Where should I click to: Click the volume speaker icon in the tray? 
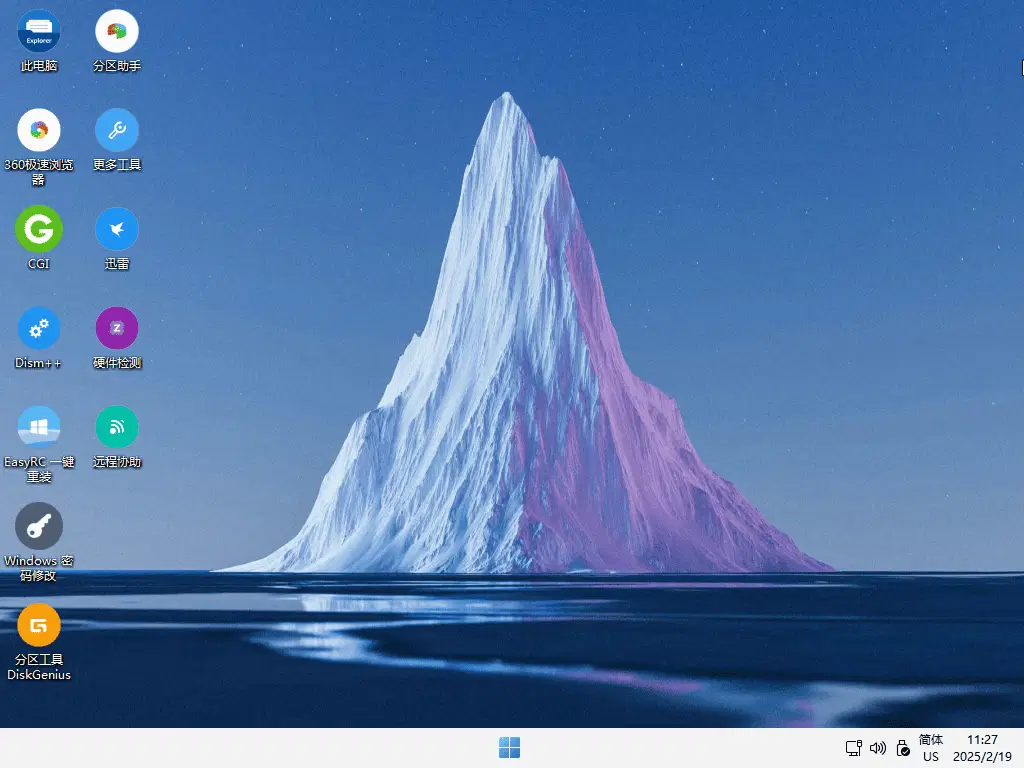(x=877, y=748)
